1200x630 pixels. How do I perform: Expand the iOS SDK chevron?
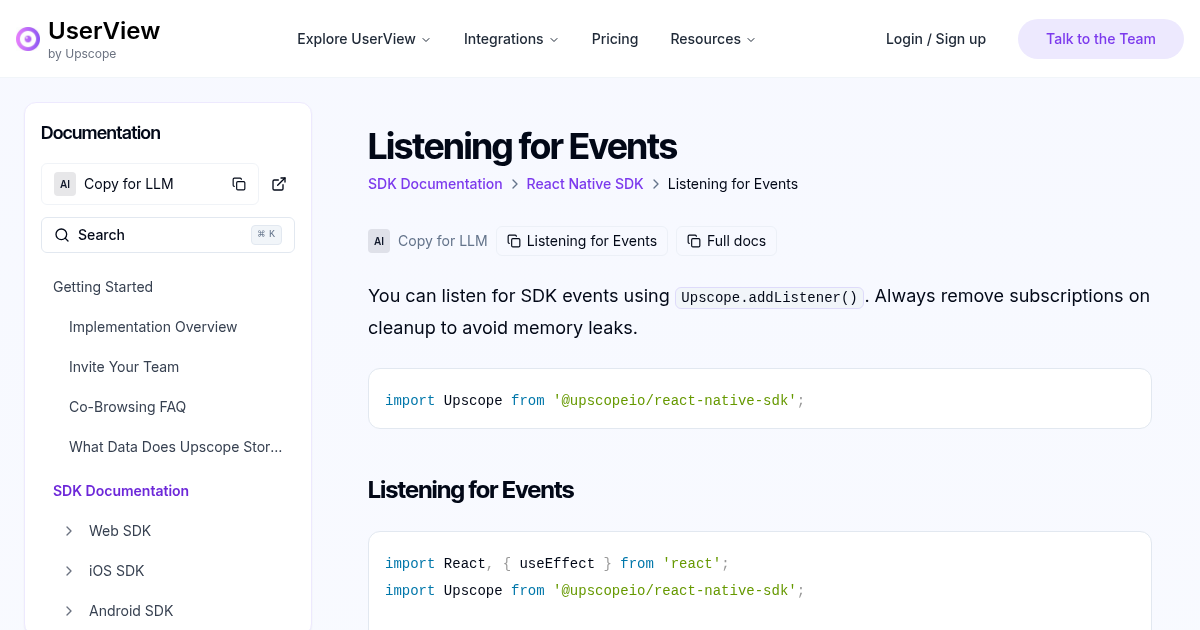(x=69, y=571)
